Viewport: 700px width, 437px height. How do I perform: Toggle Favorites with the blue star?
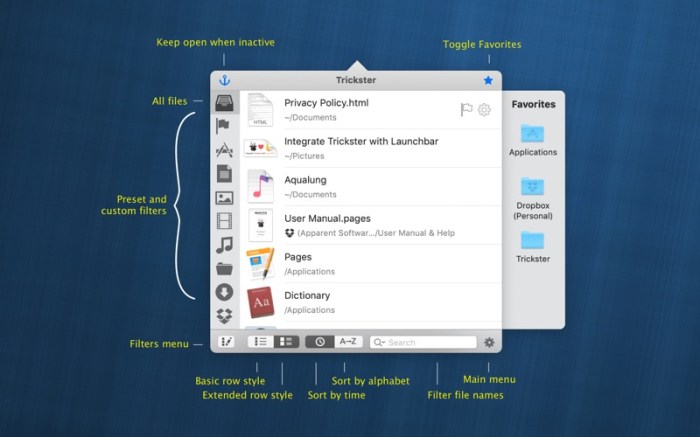(x=488, y=80)
